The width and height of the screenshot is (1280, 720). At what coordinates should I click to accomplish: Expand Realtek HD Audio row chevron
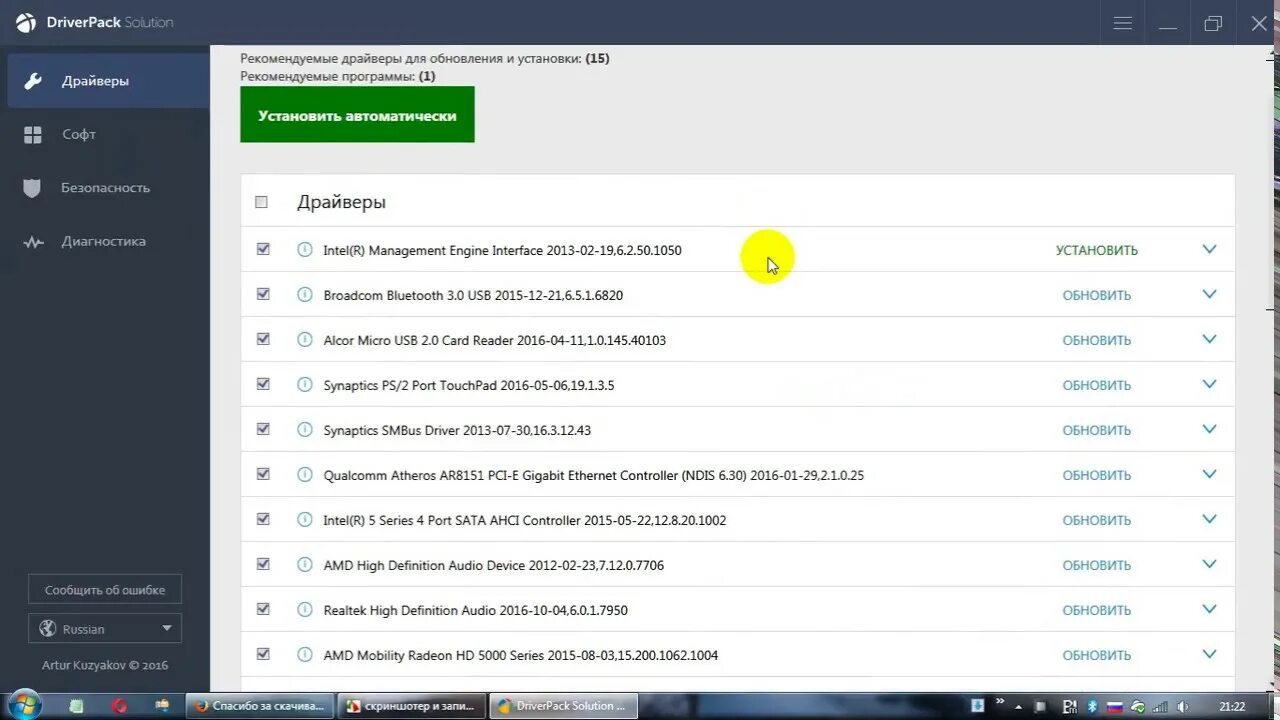1209,609
